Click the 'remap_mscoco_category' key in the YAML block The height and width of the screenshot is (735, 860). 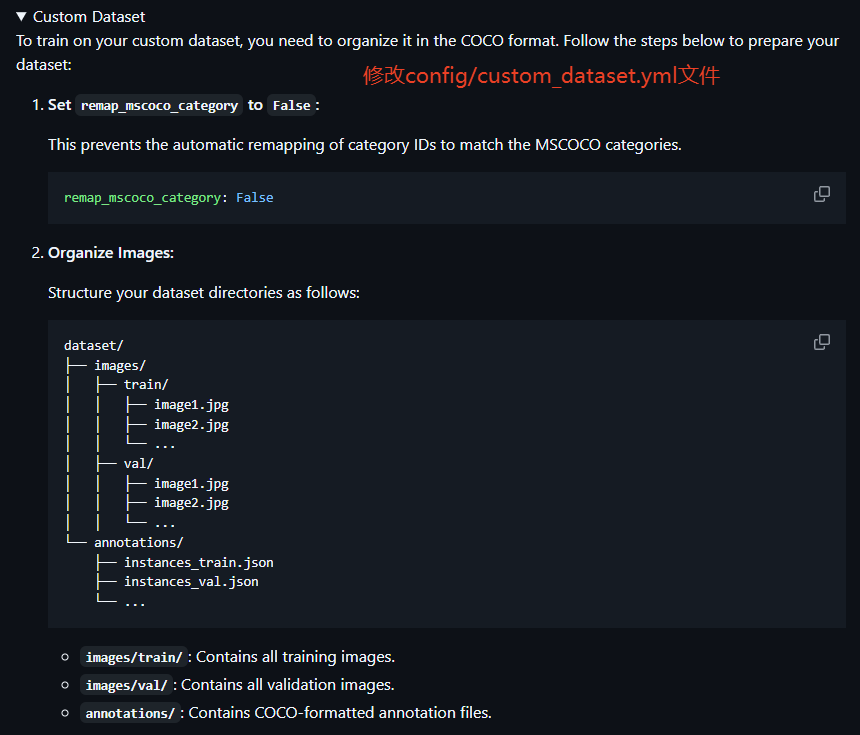pyautogui.click(x=142, y=197)
